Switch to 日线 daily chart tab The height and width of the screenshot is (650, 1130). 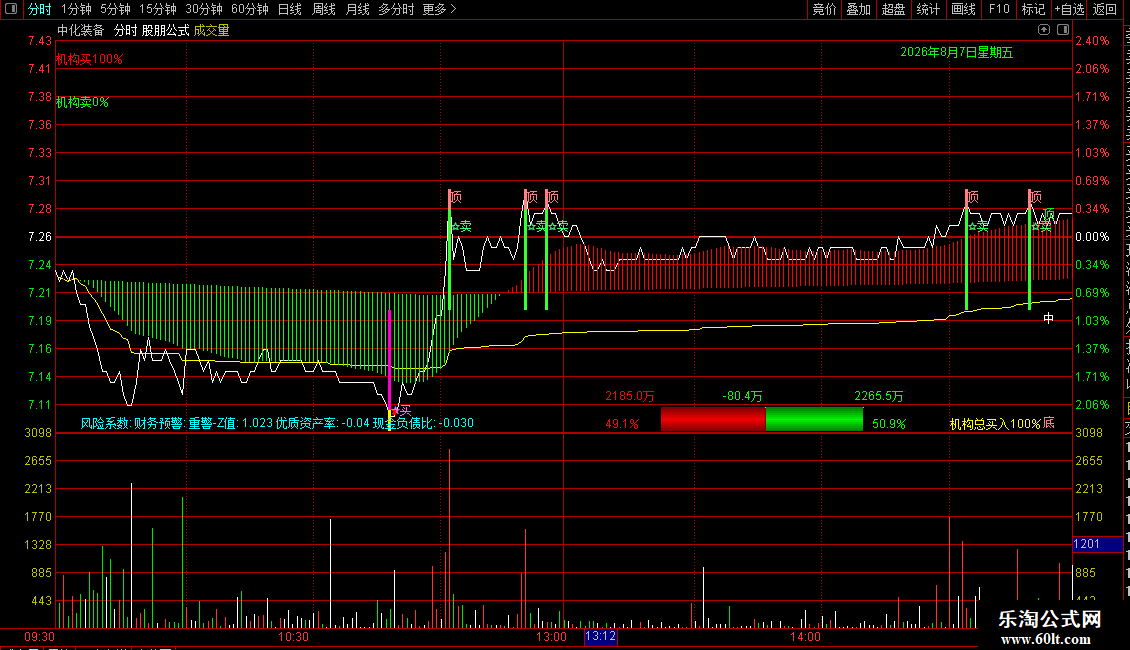click(x=290, y=9)
